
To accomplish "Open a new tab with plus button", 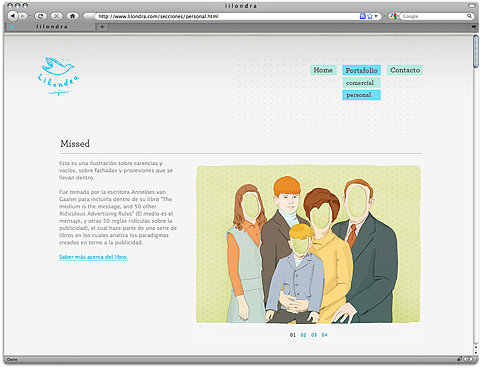I will click(x=102, y=27).
